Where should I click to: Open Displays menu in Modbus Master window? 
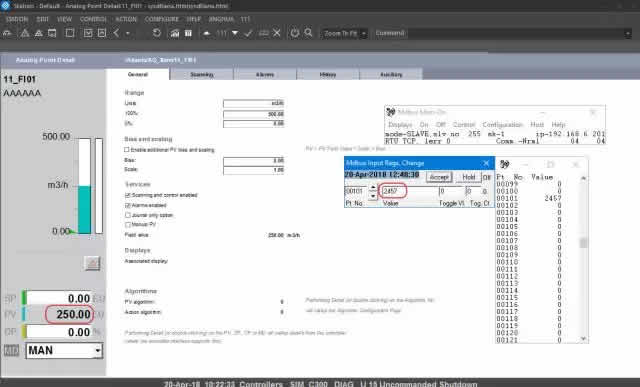coord(400,125)
